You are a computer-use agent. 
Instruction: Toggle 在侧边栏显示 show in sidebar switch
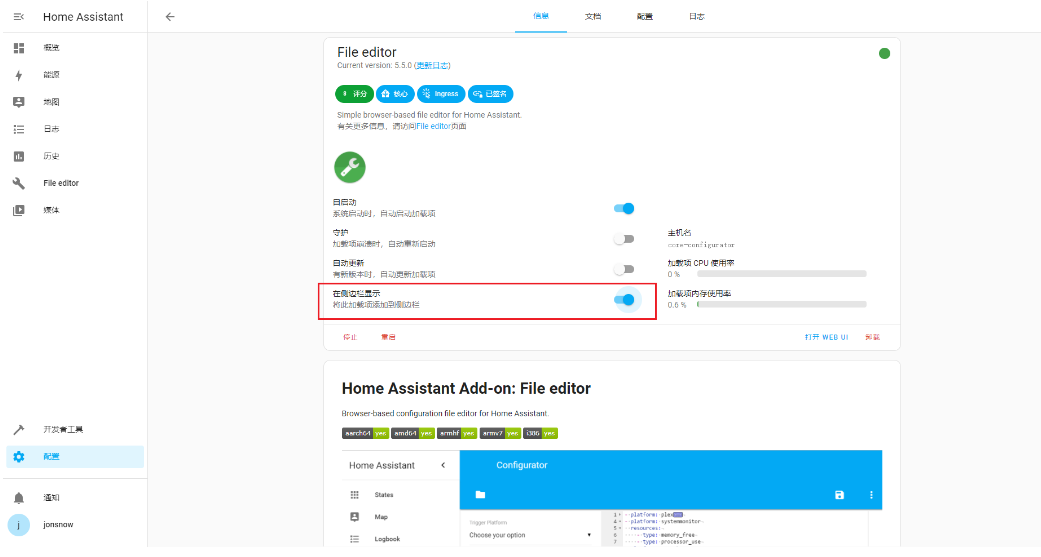click(624, 300)
